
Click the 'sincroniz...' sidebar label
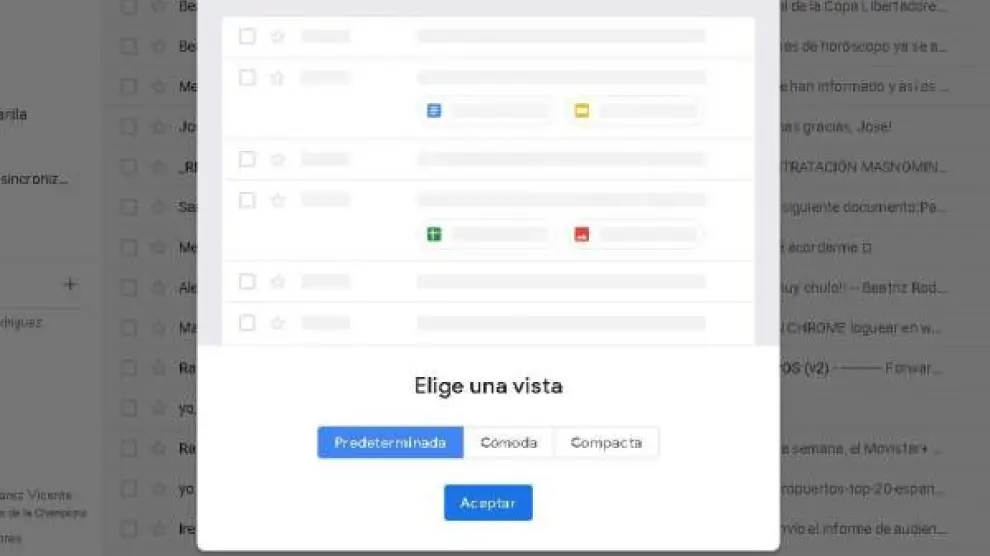click(34, 179)
